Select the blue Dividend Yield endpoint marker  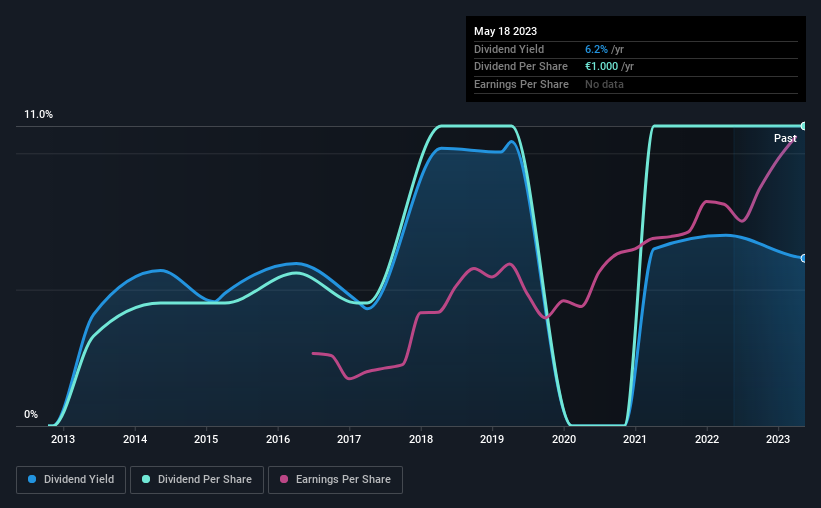point(804,258)
